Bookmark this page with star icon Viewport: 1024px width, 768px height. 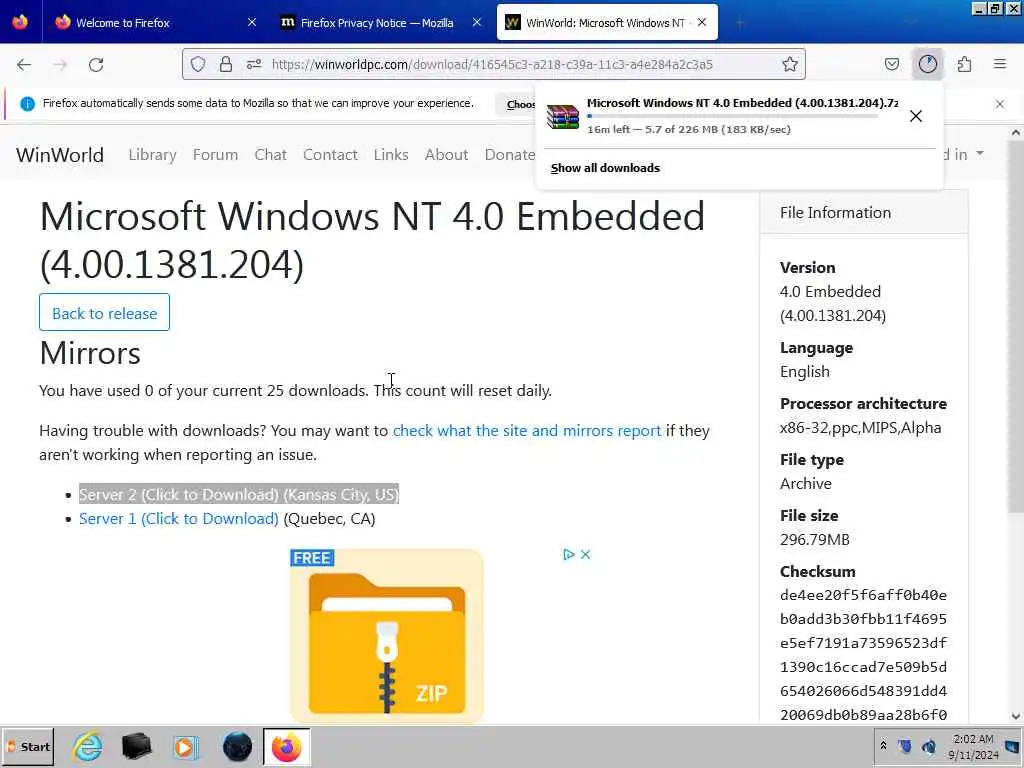790,64
